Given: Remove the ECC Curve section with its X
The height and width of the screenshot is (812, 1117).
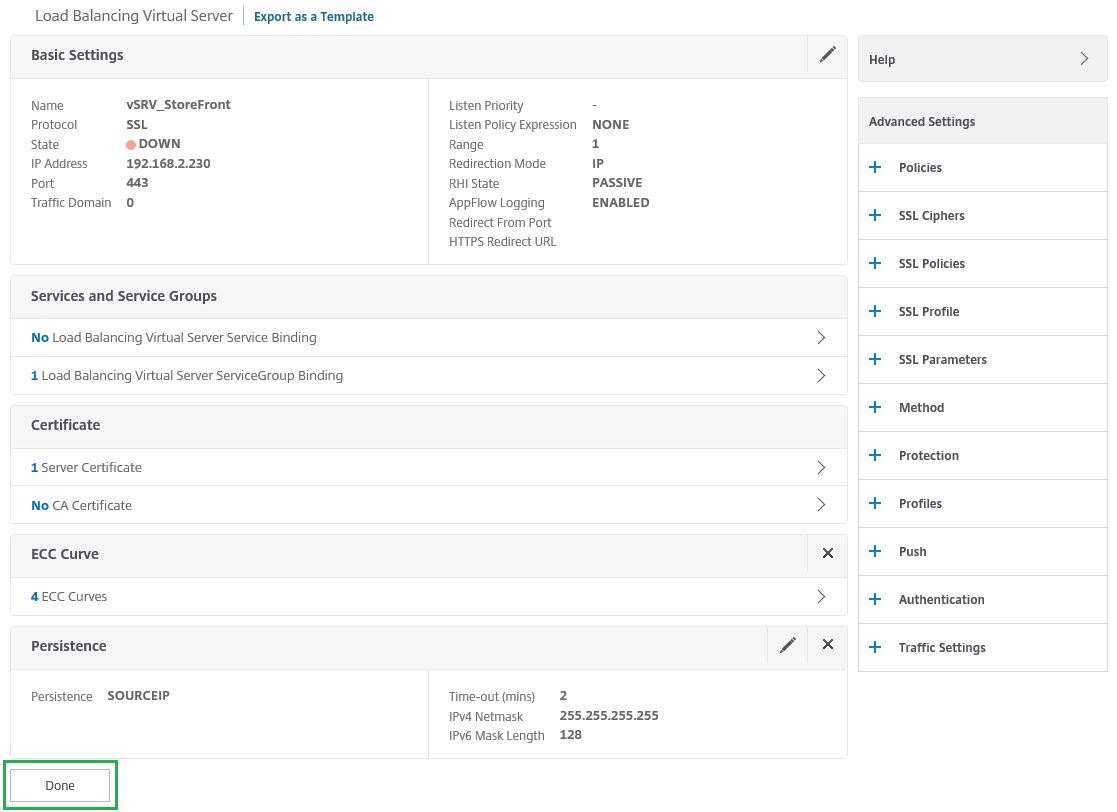Looking at the screenshot, I should click(827, 553).
